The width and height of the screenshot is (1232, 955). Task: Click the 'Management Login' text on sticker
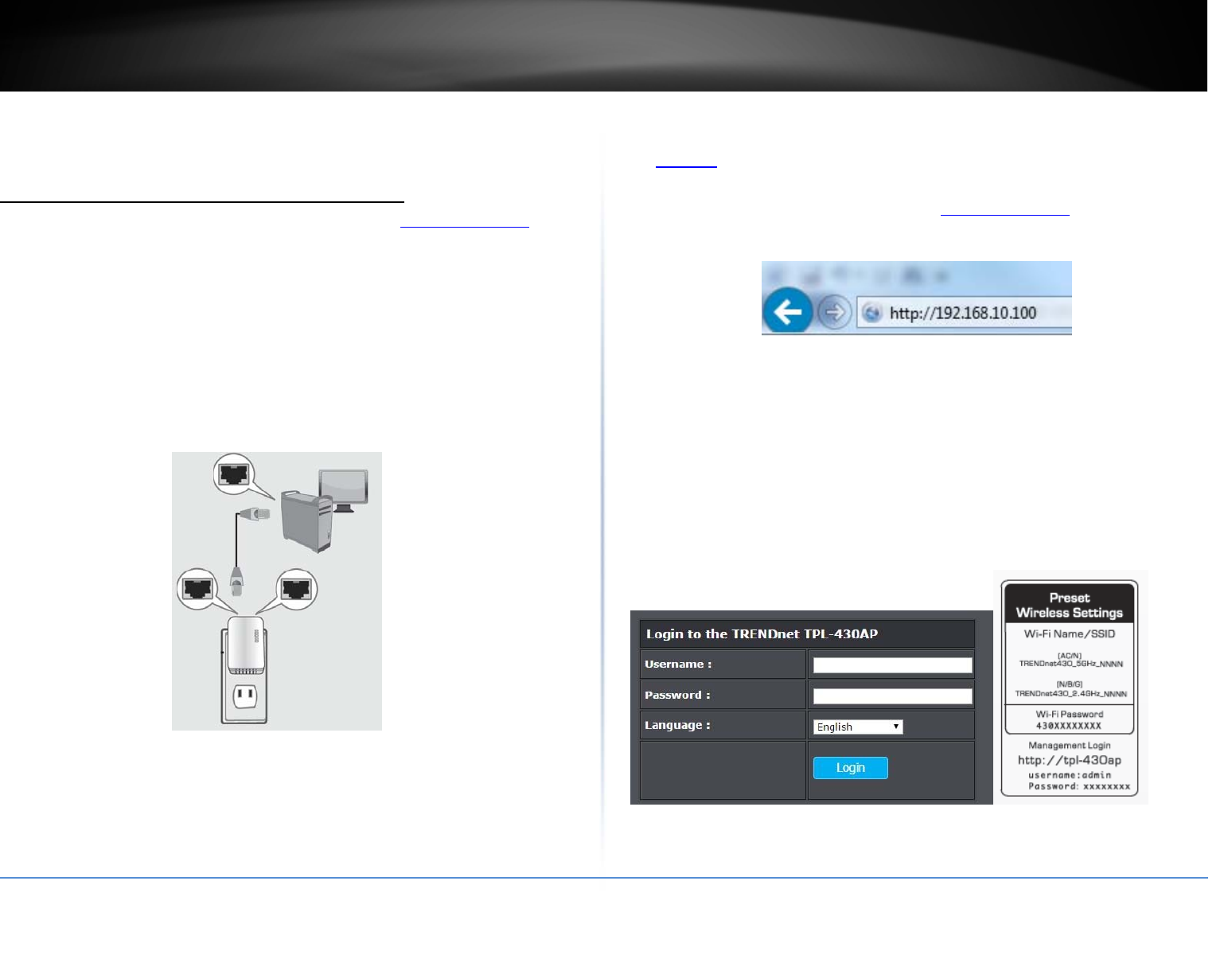(1069, 746)
